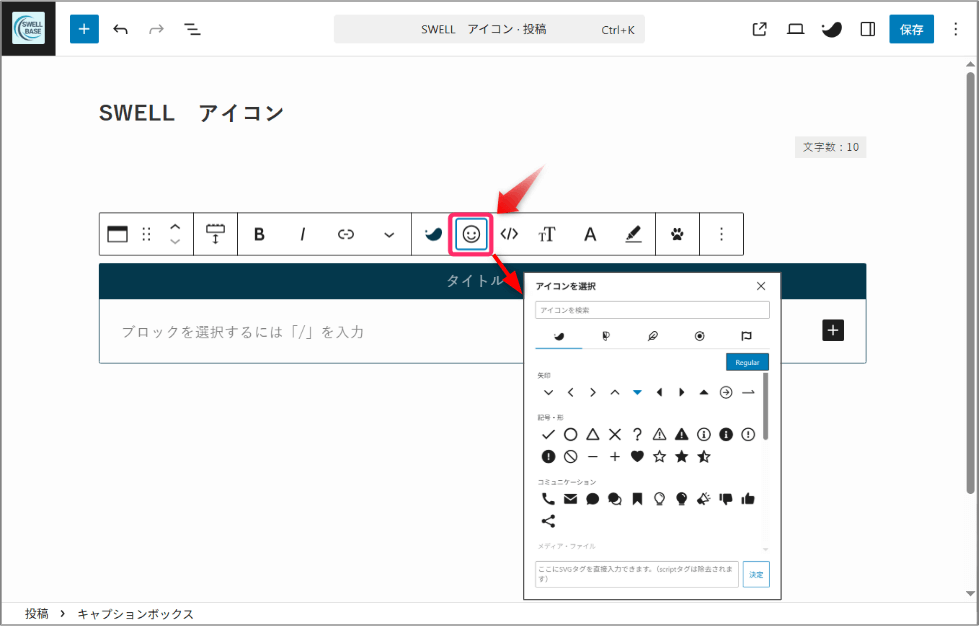Image resolution: width=979 pixels, height=626 pixels.
Task: Confirm with the 決定 button
Action: (756, 574)
